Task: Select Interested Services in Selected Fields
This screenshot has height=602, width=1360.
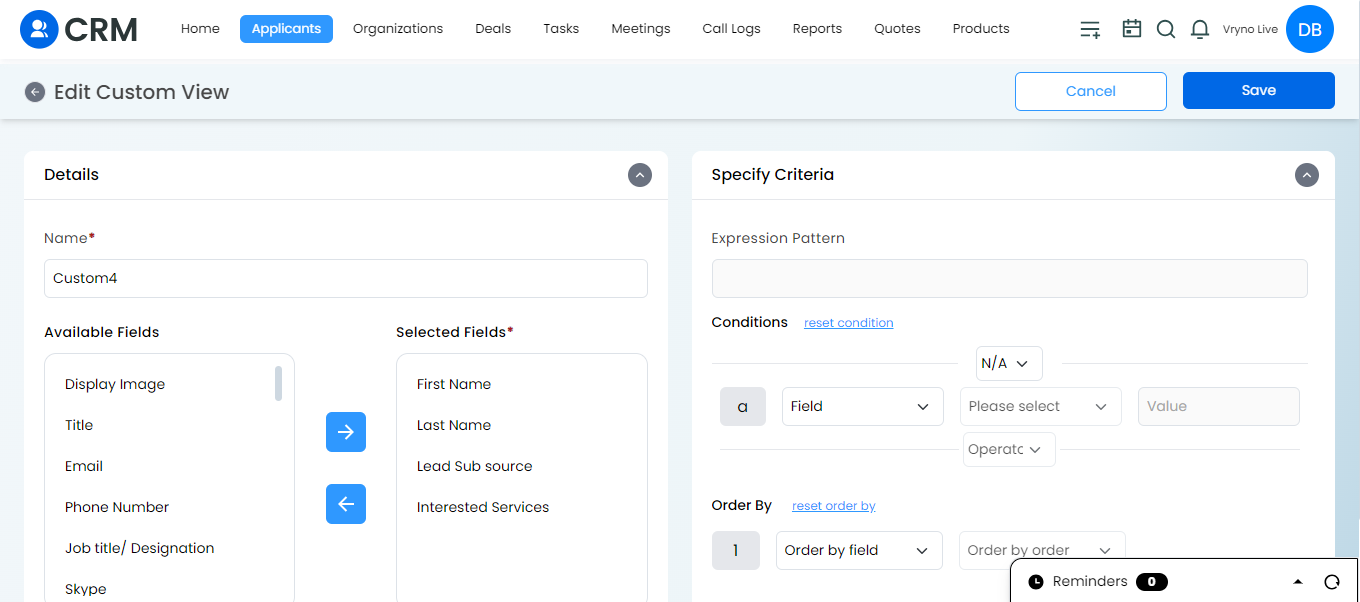Action: point(483,507)
